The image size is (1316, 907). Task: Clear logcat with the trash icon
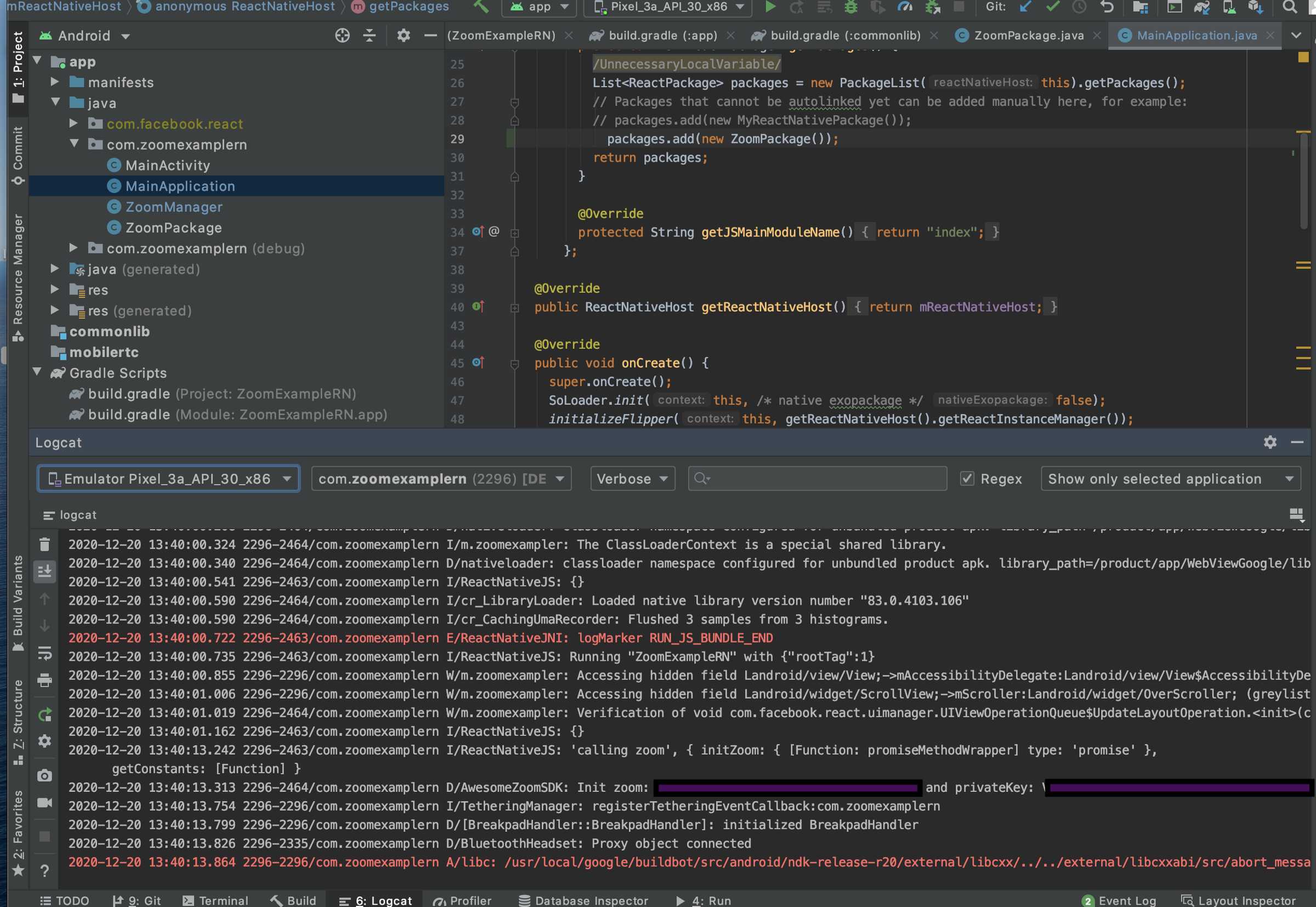(45, 545)
